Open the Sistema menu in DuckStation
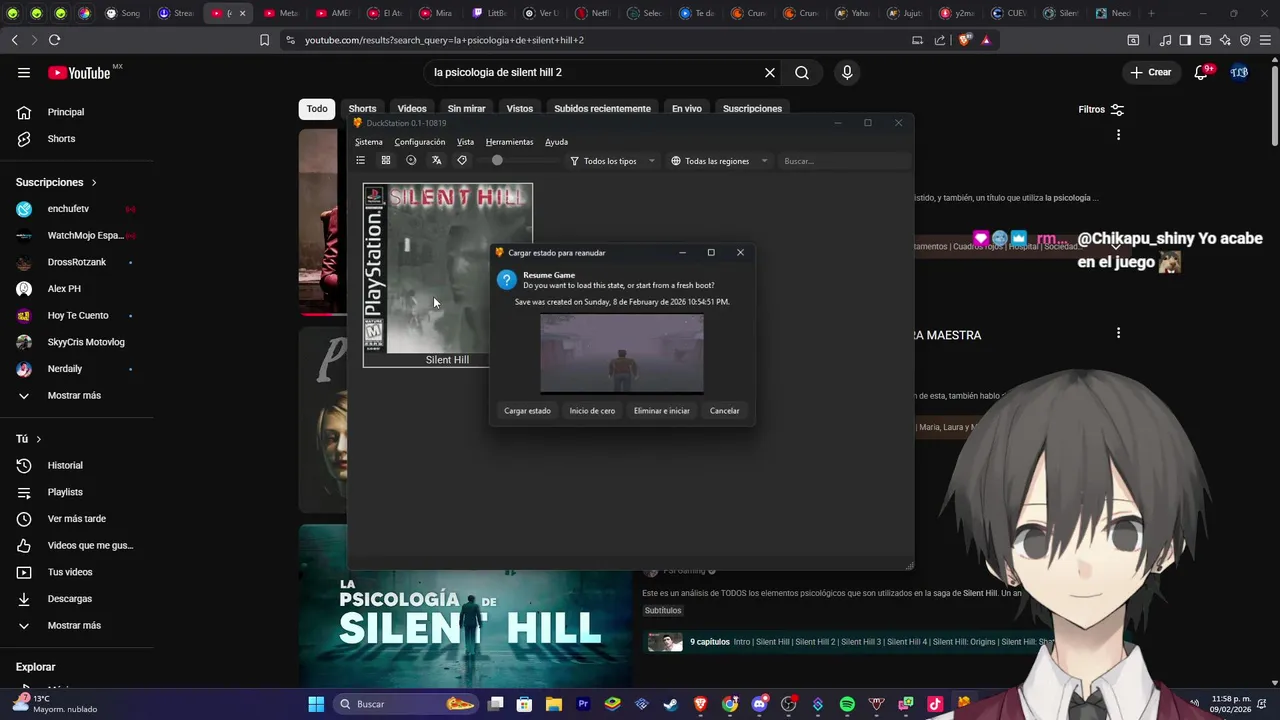 [369, 142]
